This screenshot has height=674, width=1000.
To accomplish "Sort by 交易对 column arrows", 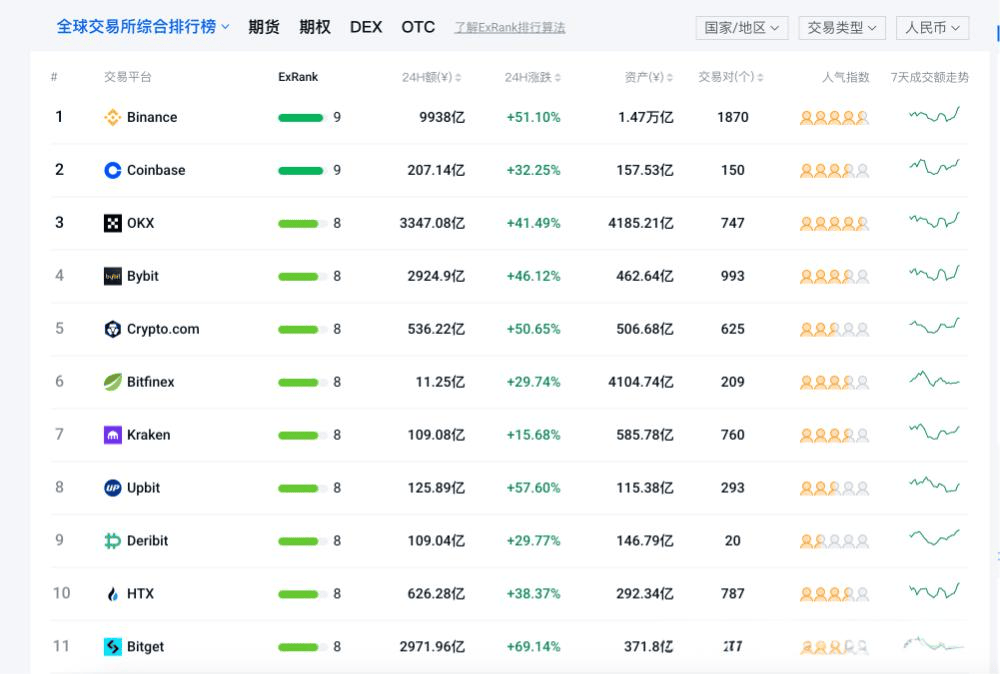I will point(760,78).
